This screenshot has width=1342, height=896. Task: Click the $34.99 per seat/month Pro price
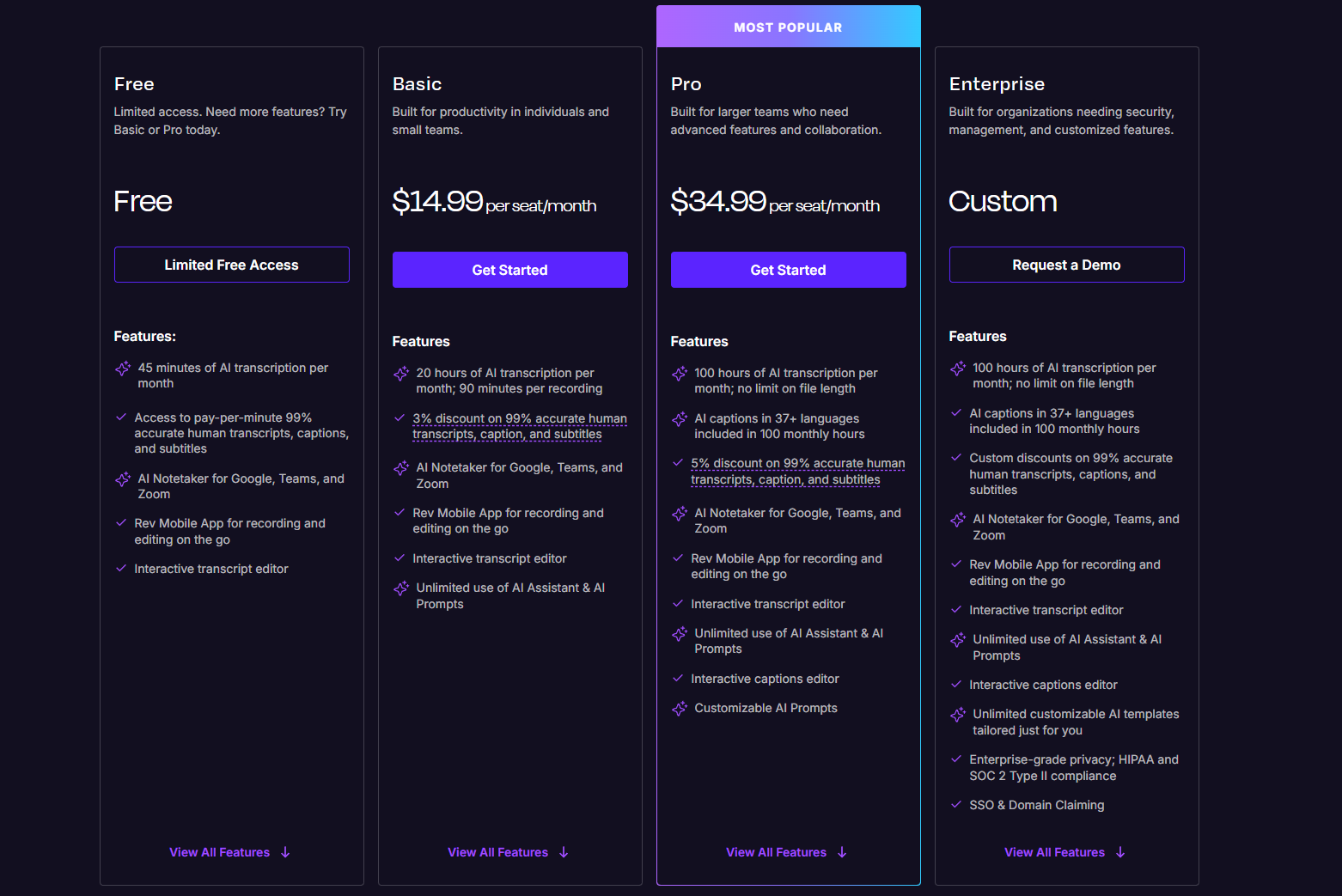774,202
